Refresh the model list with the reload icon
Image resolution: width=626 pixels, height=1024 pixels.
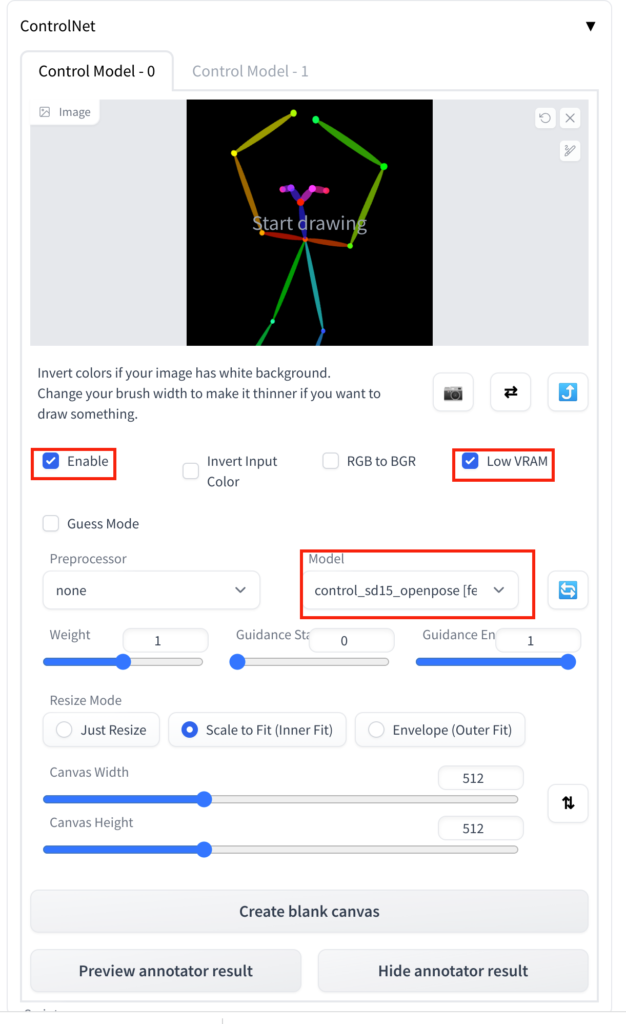[568, 590]
